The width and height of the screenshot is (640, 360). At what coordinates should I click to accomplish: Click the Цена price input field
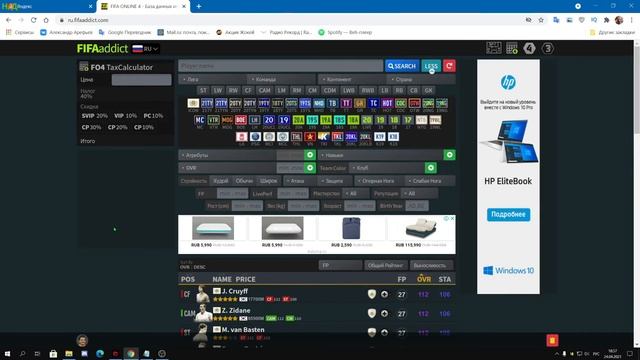coord(142,80)
